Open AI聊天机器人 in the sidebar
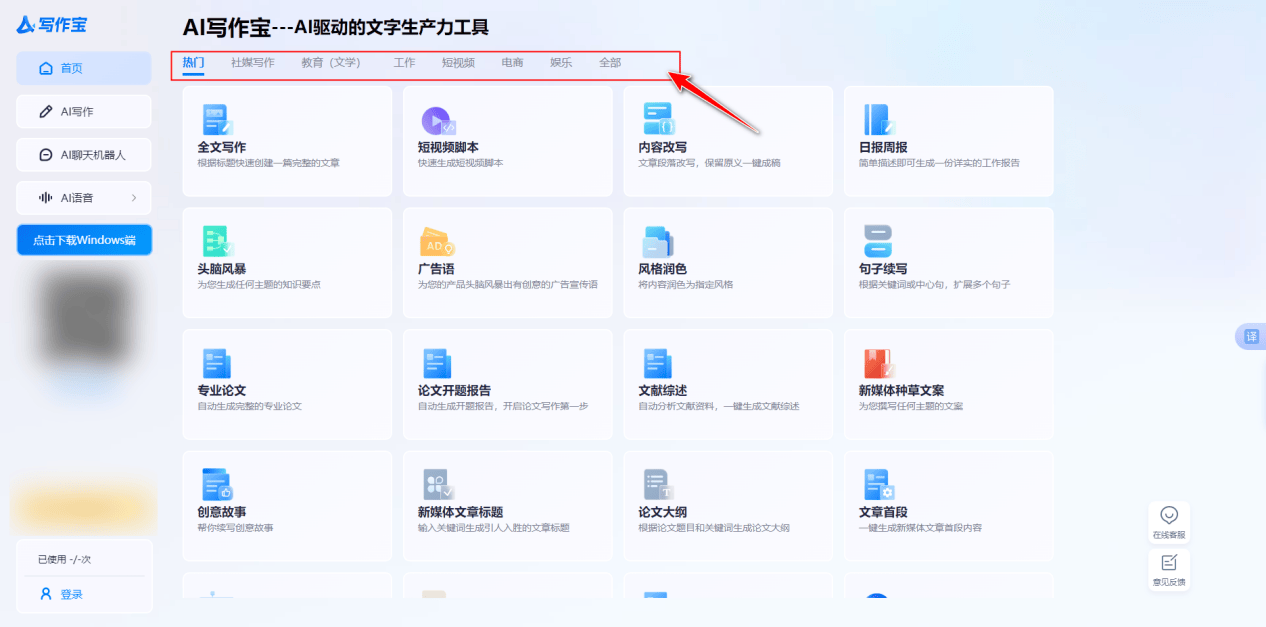The image size is (1266, 627). [x=84, y=155]
